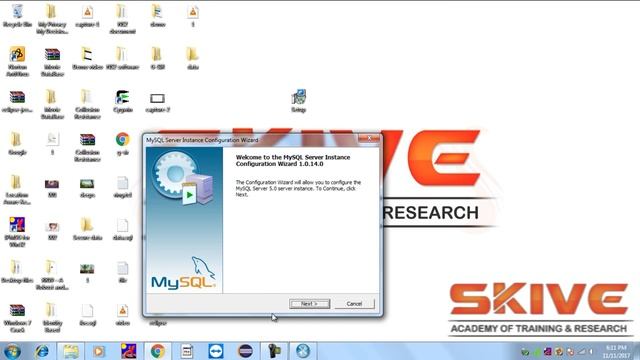Open the Windows Start menu

click(x=12, y=351)
